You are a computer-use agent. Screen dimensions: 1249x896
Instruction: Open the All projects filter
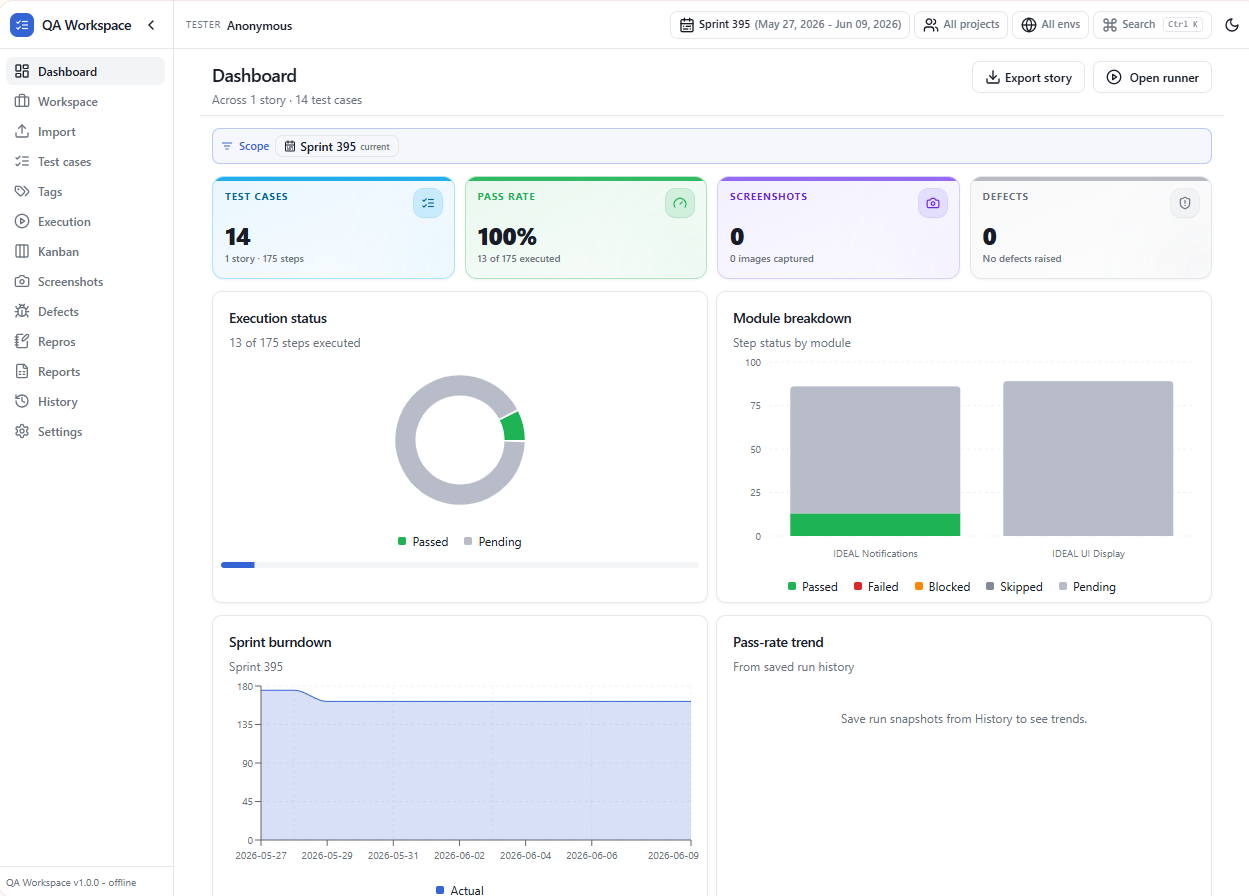(x=961, y=25)
